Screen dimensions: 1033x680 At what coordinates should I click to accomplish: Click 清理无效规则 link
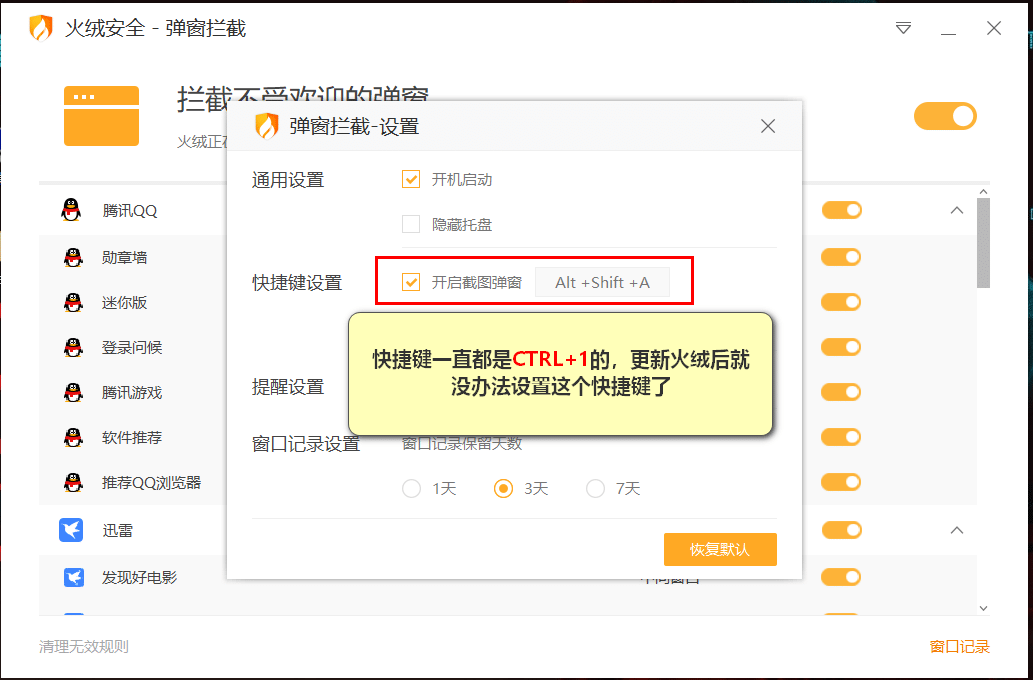click(84, 646)
